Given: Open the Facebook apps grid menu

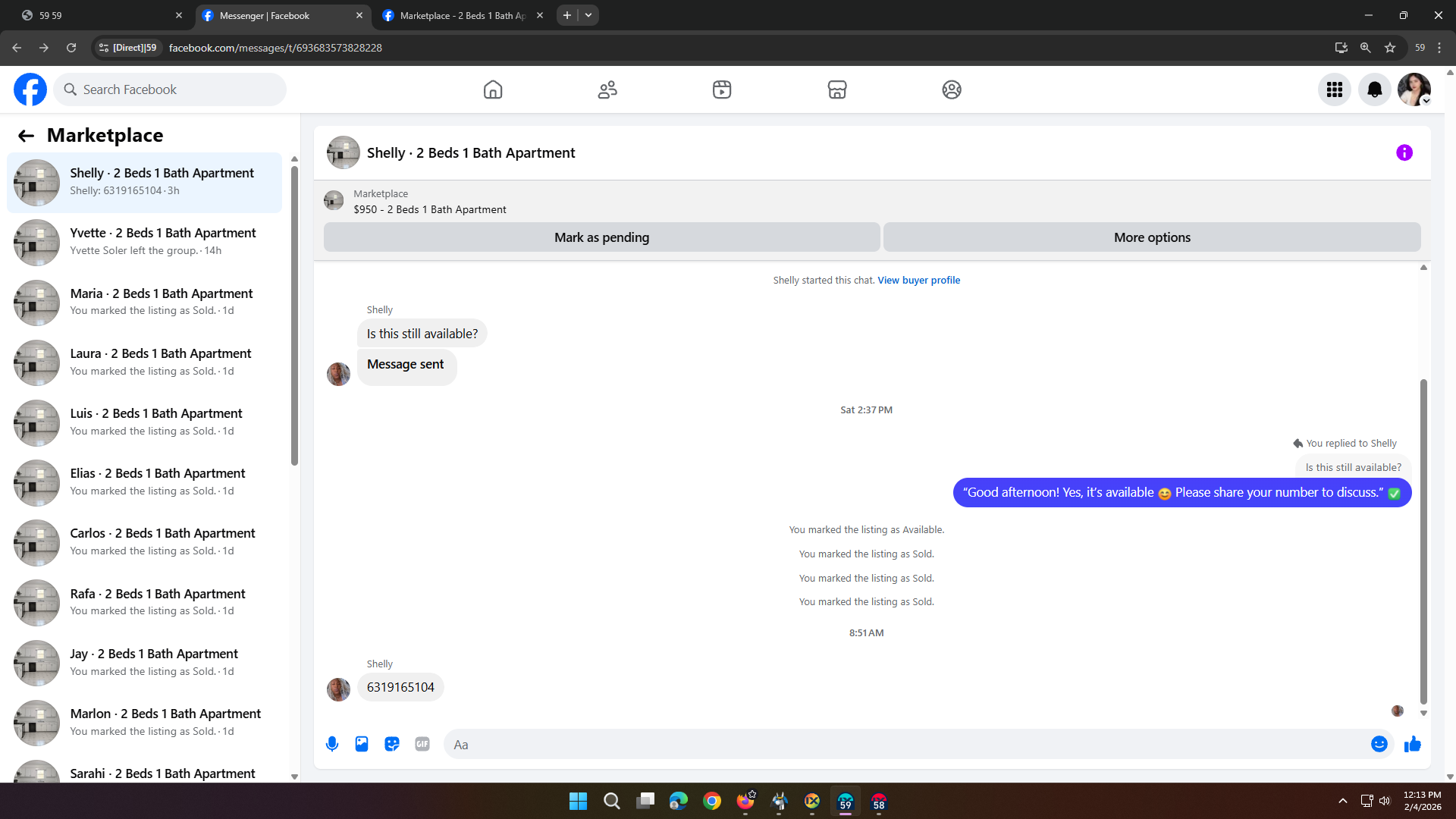Looking at the screenshot, I should click(x=1334, y=89).
